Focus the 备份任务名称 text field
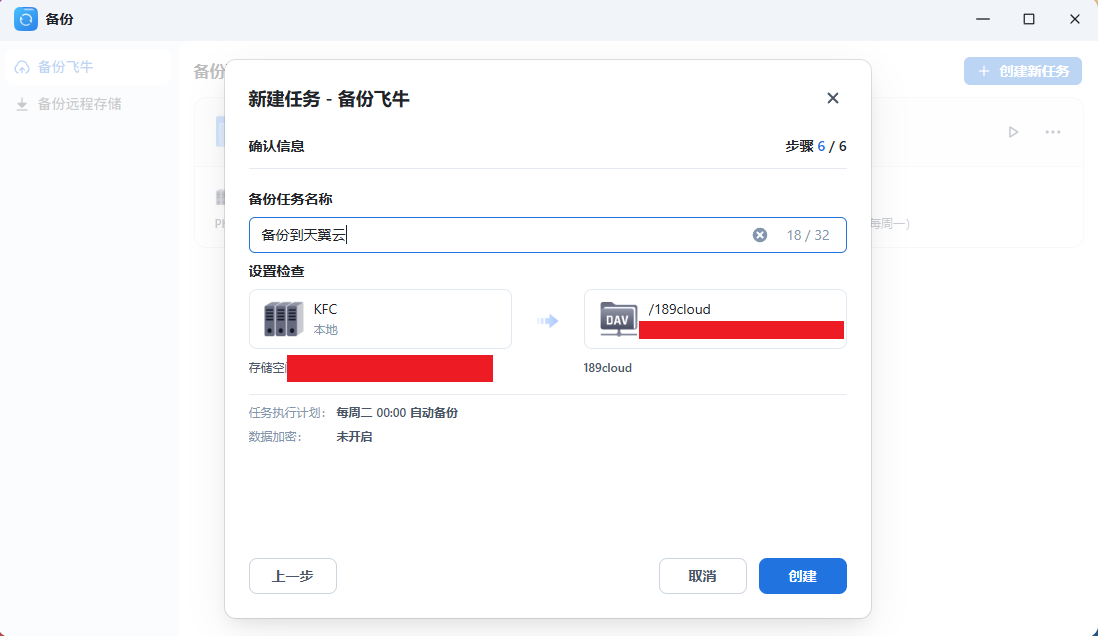1098x636 pixels. pos(500,235)
